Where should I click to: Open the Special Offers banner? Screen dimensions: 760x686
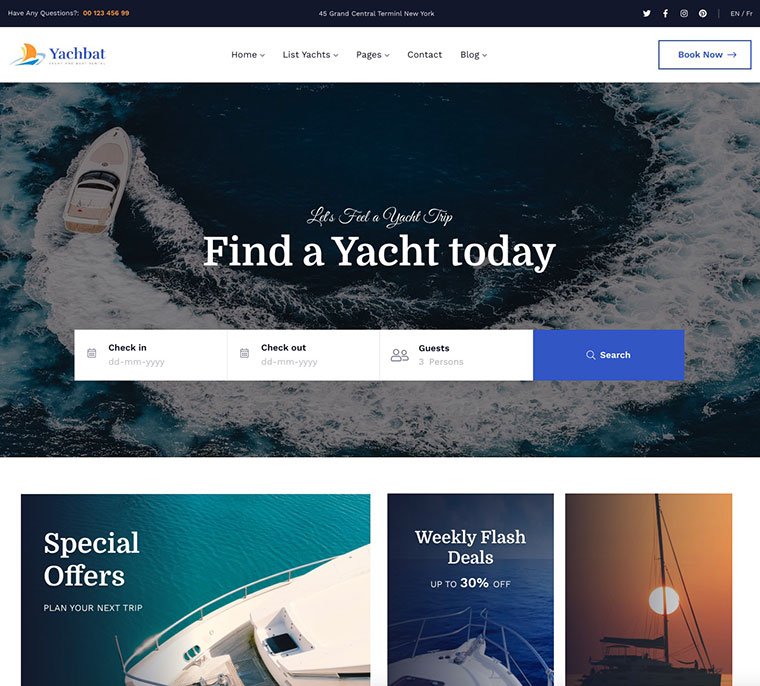(x=195, y=590)
